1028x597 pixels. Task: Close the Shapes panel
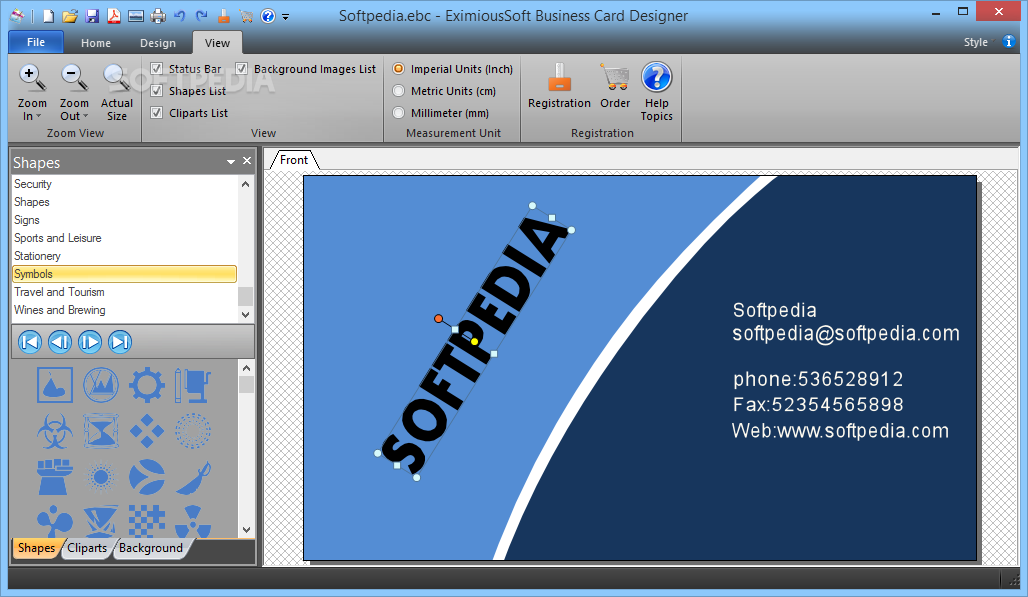[247, 161]
